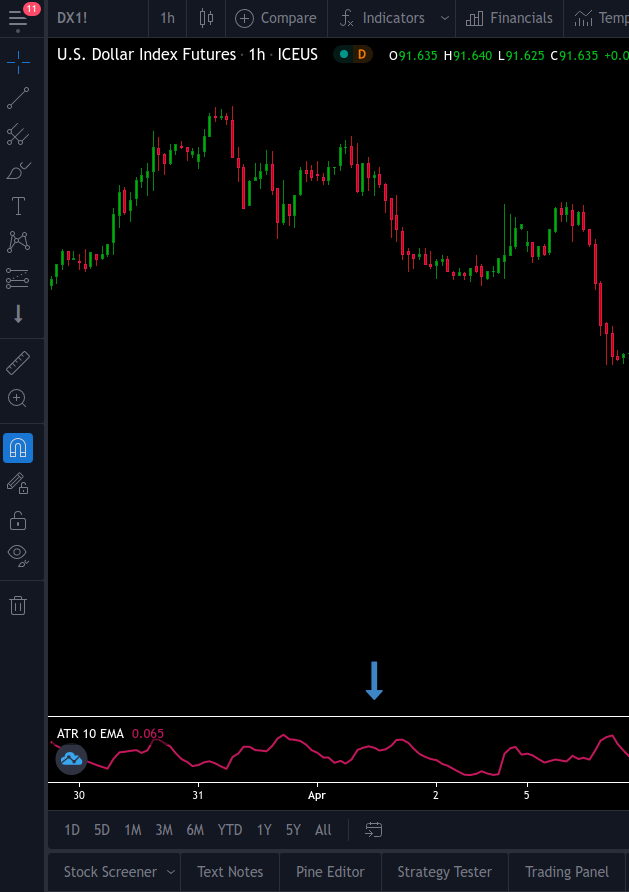The image size is (629, 892).
Task: Click the TradingView cloud logo icon
Action: pyautogui.click(x=71, y=759)
